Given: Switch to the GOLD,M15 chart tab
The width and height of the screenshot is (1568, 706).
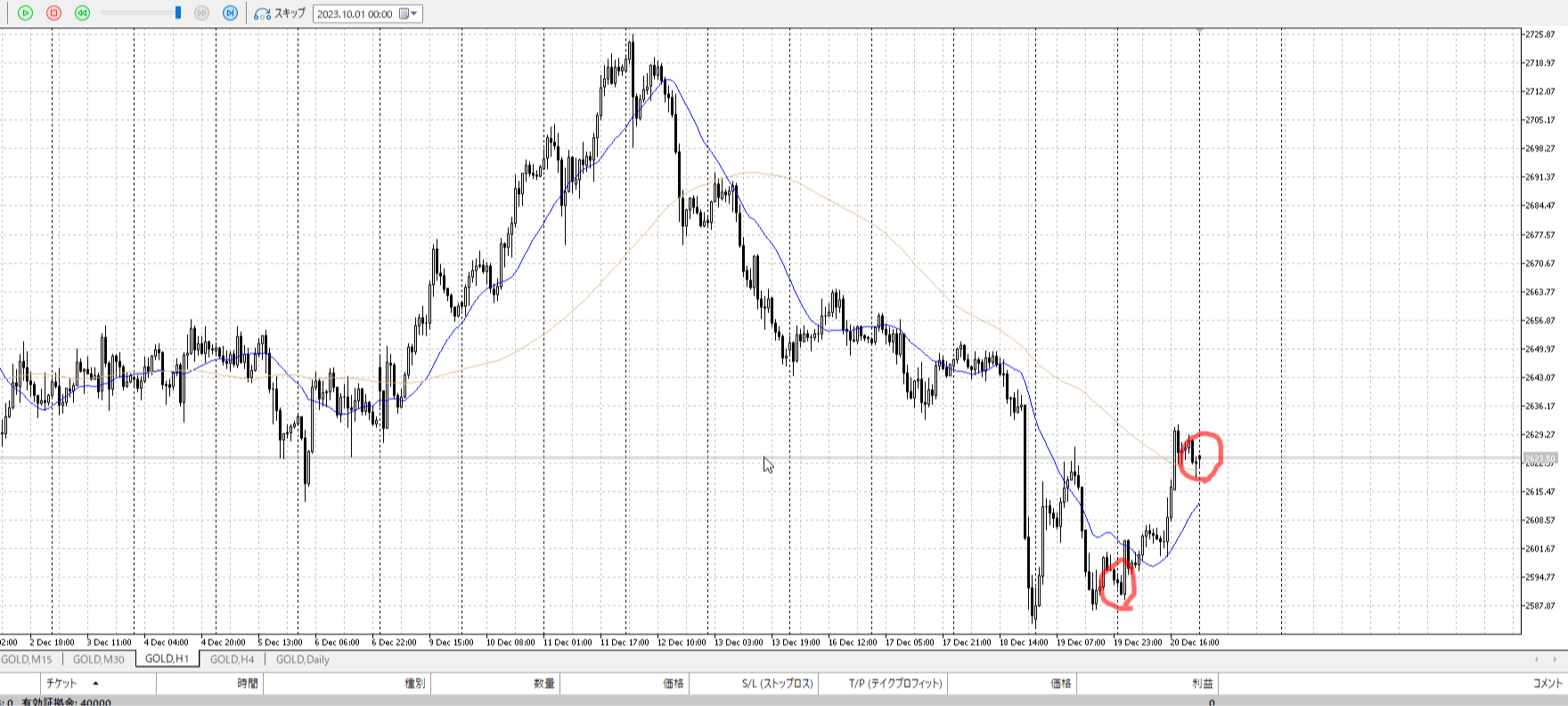Looking at the screenshot, I should (x=27, y=660).
